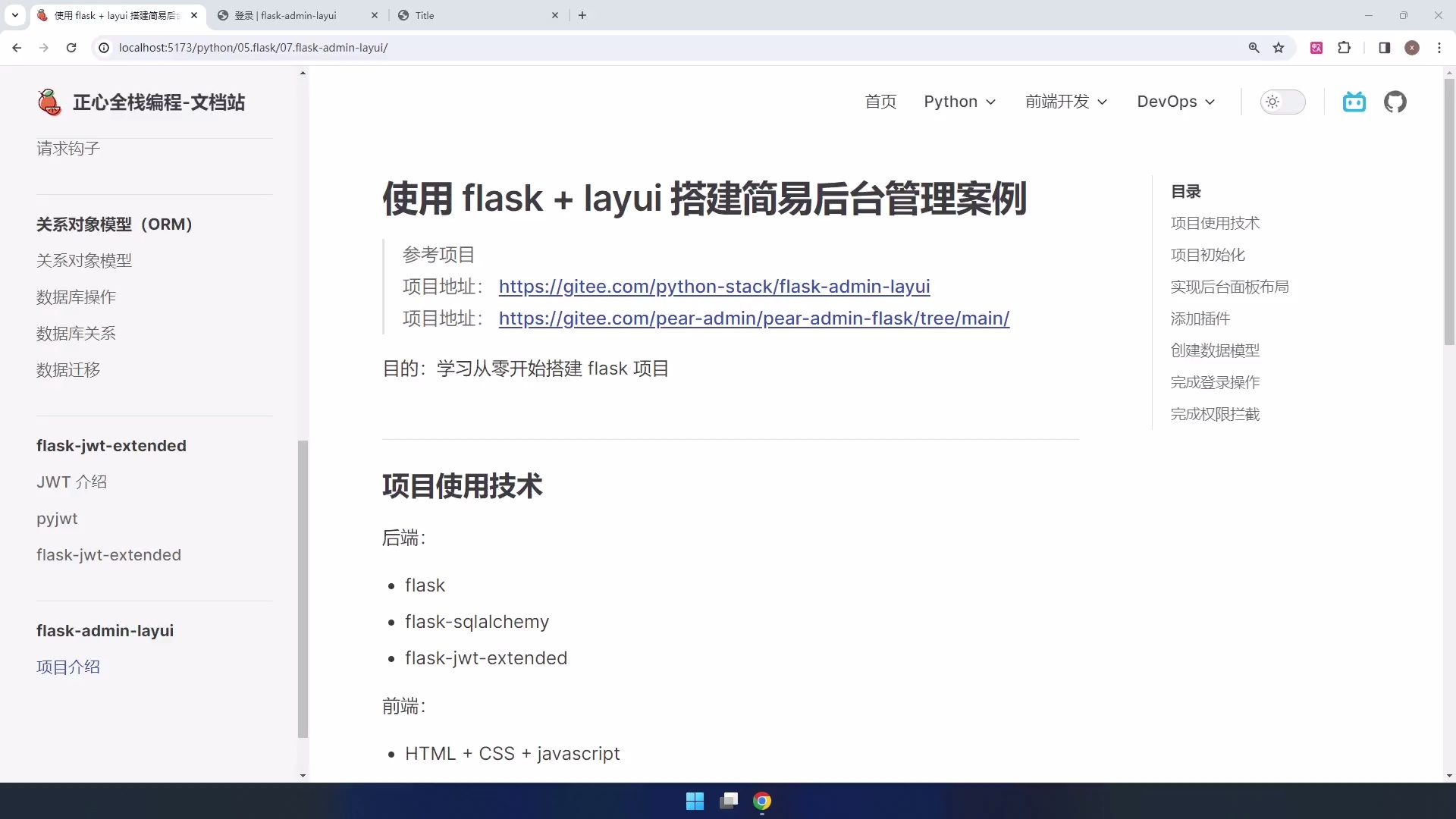This screenshot has width=1456, height=819.
Task: Open the site's GitHub repository icon
Action: (1395, 102)
